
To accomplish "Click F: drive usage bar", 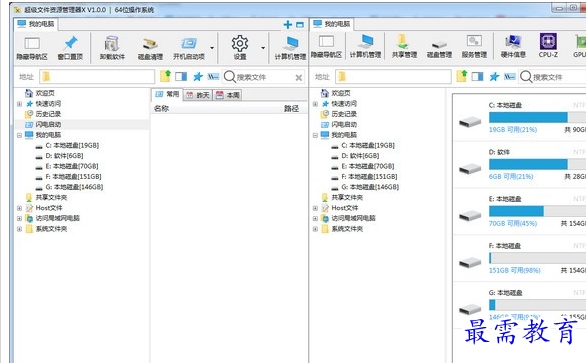I will click(537, 258).
